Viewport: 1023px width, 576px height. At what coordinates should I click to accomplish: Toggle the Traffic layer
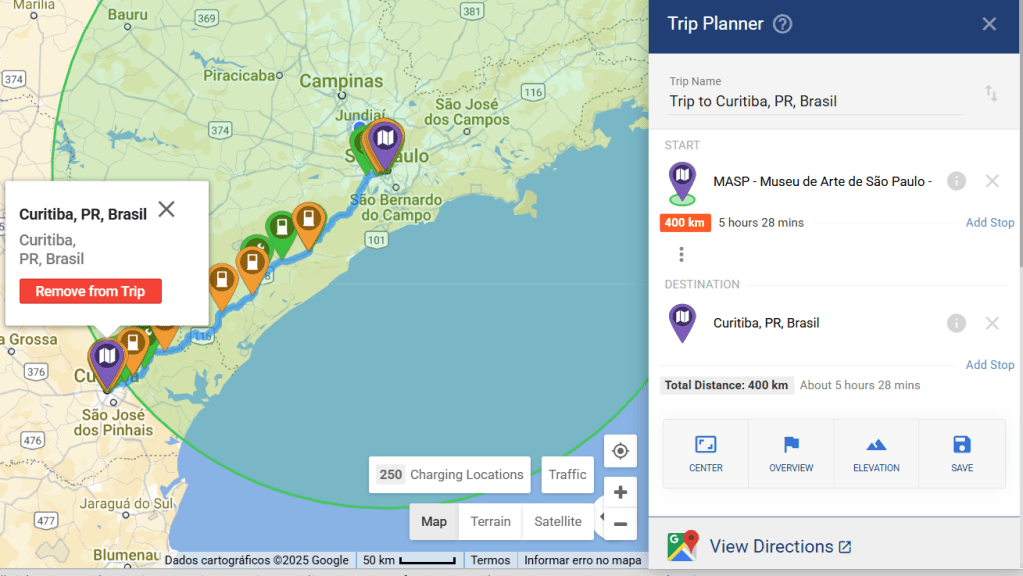point(567,475)
